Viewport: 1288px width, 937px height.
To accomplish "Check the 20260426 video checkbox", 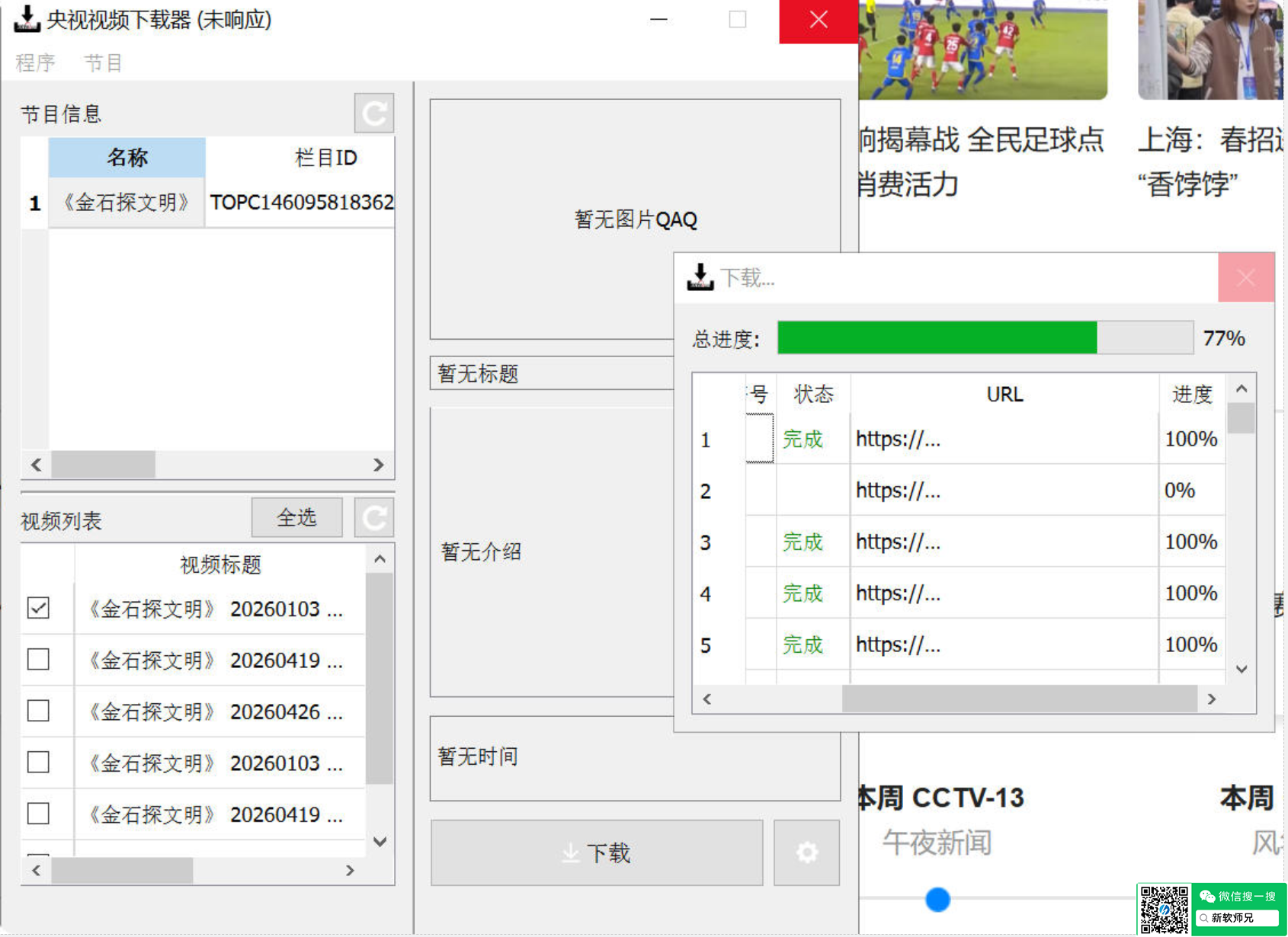I will (x=38, y=711).
